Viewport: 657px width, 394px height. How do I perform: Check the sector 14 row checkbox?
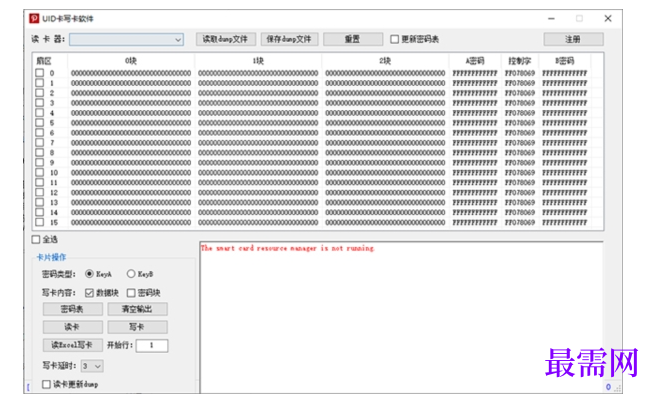pyautogui.click(x=40, y=212)
